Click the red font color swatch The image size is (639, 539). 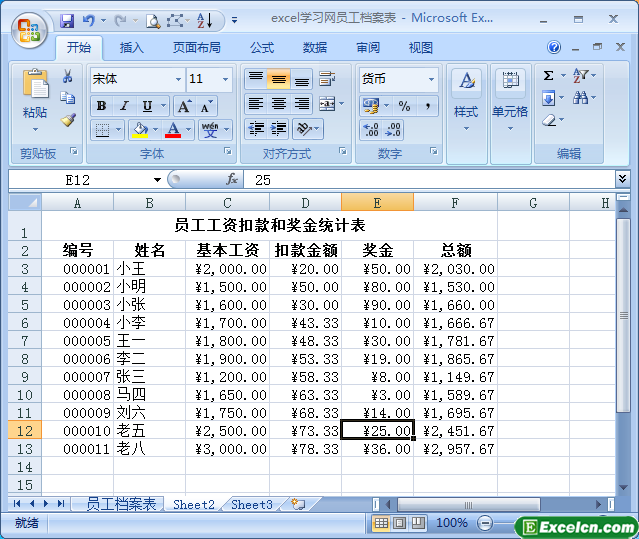174,130
